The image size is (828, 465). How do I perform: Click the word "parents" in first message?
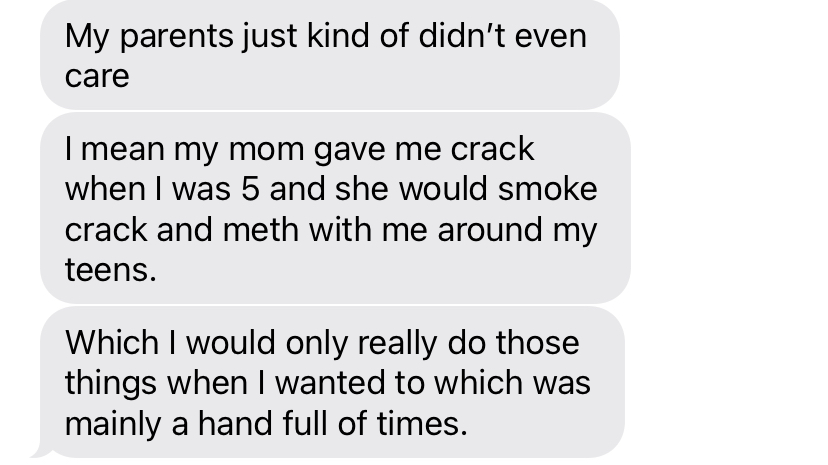176,37
